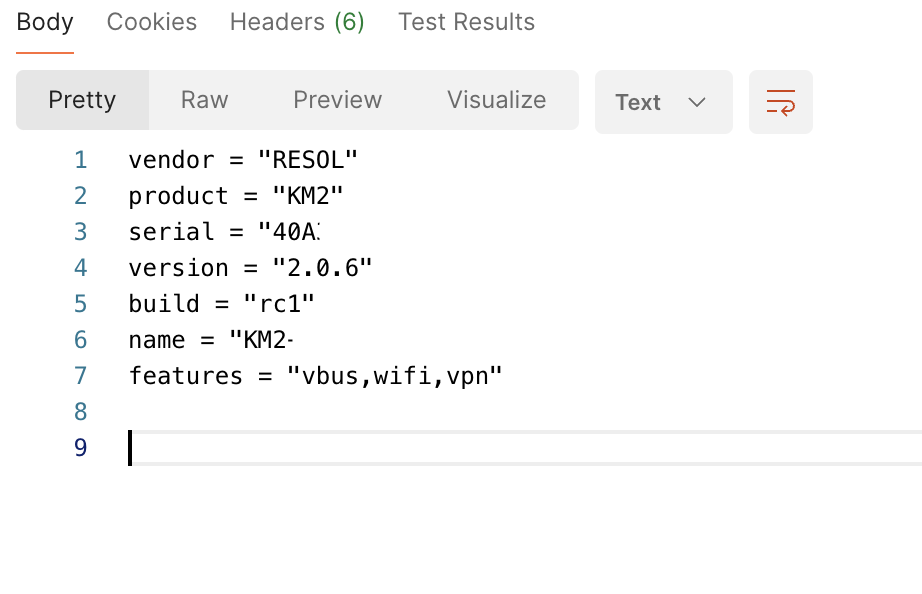
Task: Place cursor in empty line 9
Action: [x=400, y=448]
